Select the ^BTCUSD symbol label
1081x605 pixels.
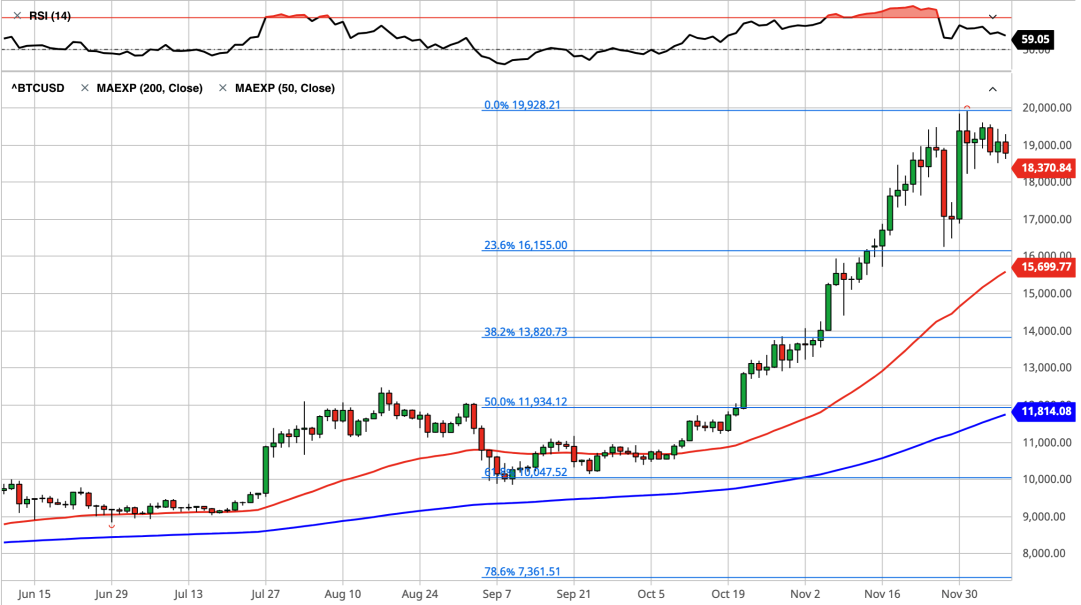[38, 88]
